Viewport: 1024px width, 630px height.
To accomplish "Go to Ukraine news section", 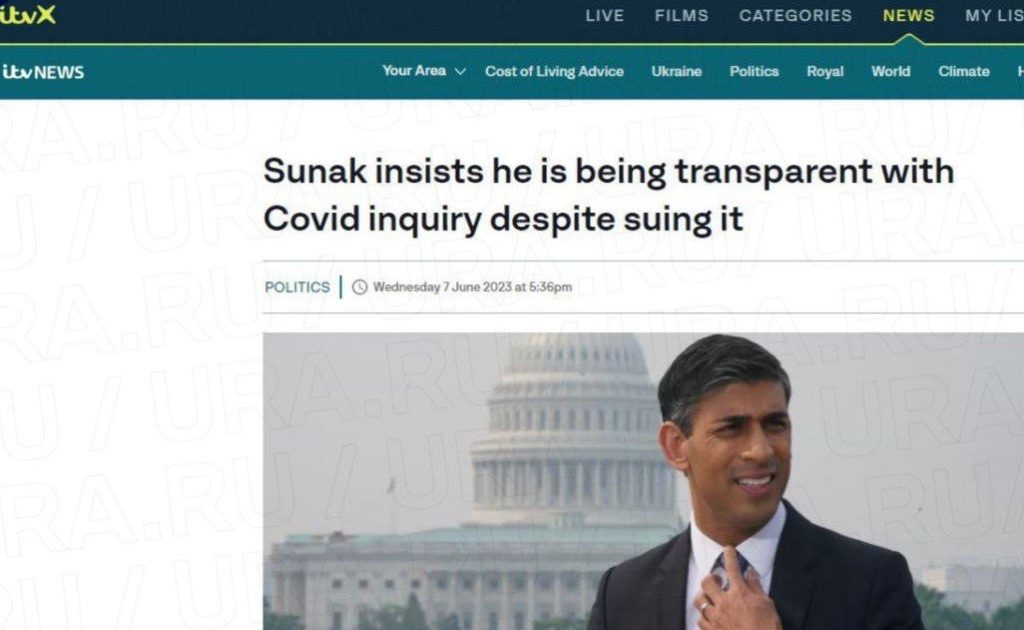I will (x=677, y=71).
